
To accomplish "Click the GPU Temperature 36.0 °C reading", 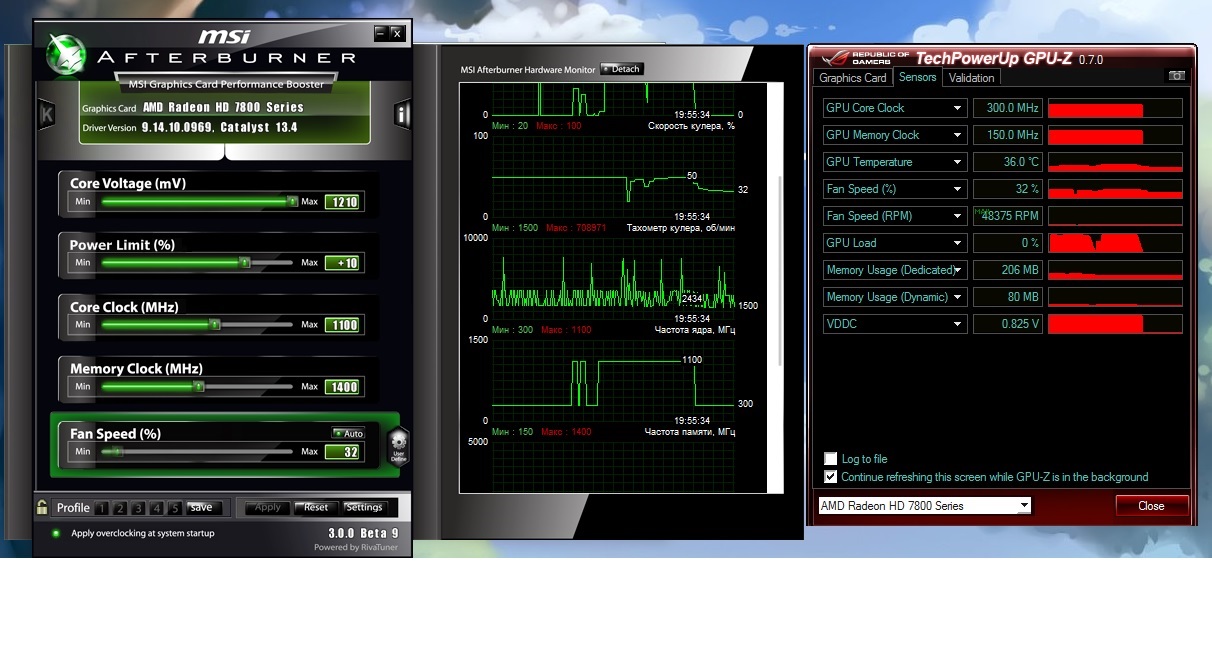I will pos(1007,162).
